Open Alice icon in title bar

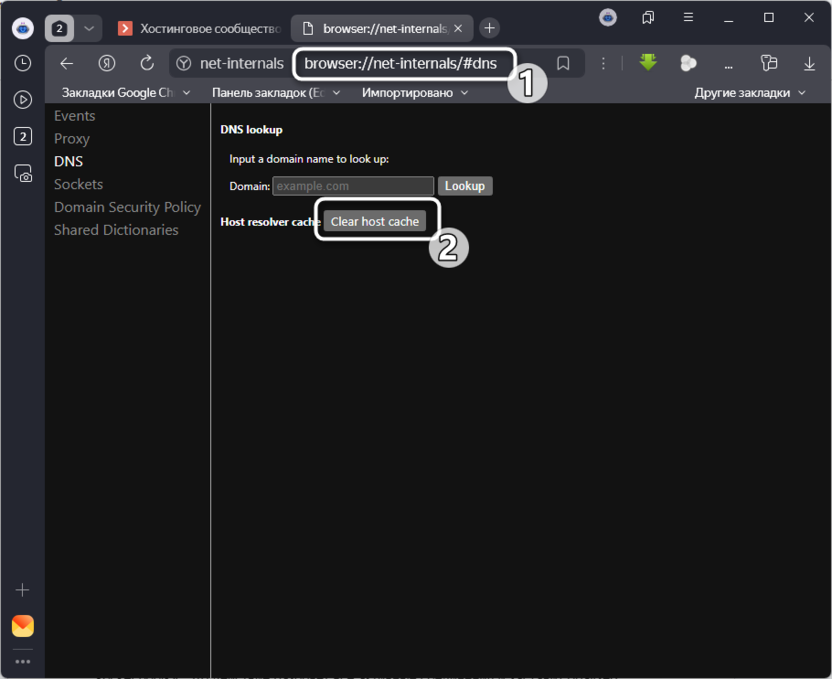[x=608, y=18]
